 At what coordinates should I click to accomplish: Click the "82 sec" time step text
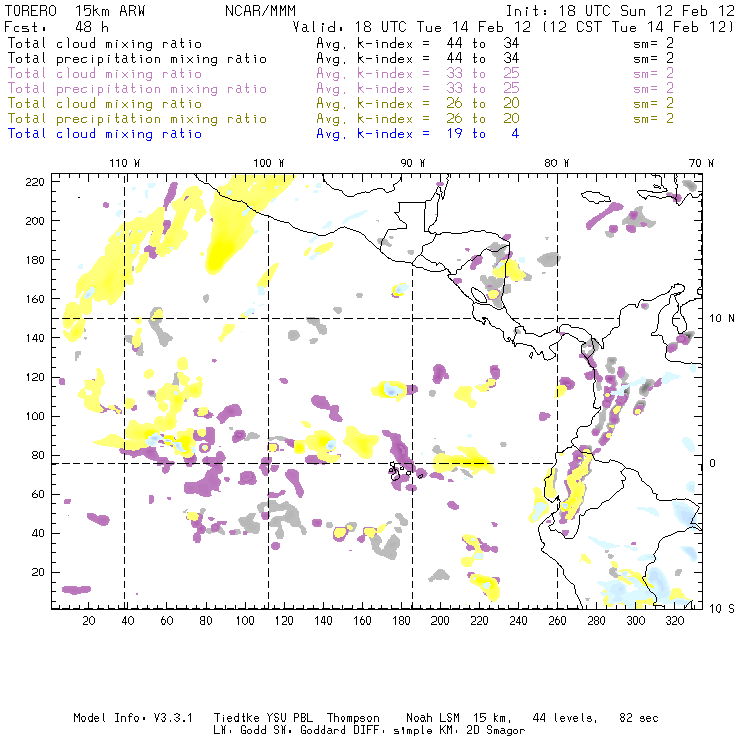coord(639,718)
